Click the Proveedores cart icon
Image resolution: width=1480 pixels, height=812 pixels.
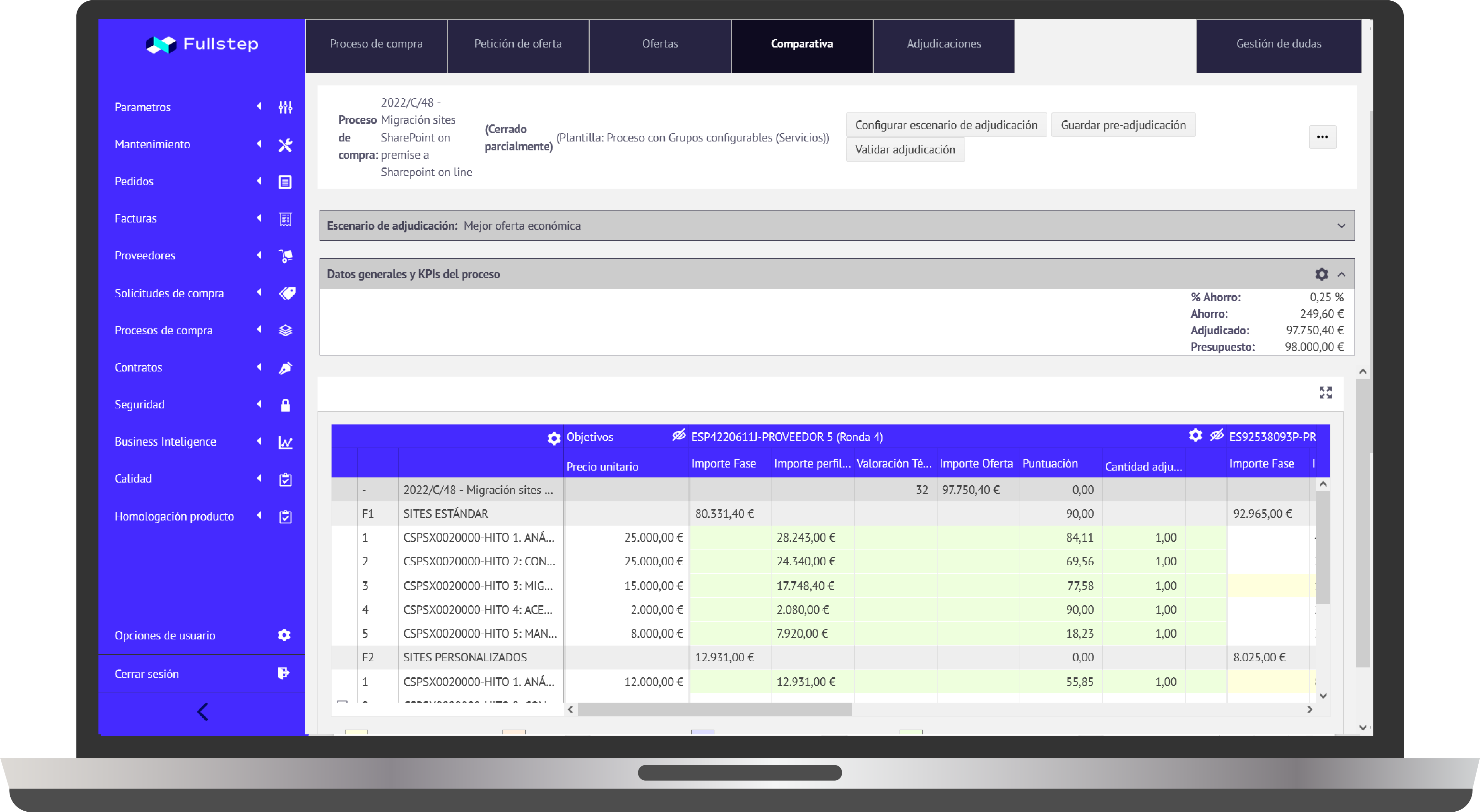tap(285, 256)
